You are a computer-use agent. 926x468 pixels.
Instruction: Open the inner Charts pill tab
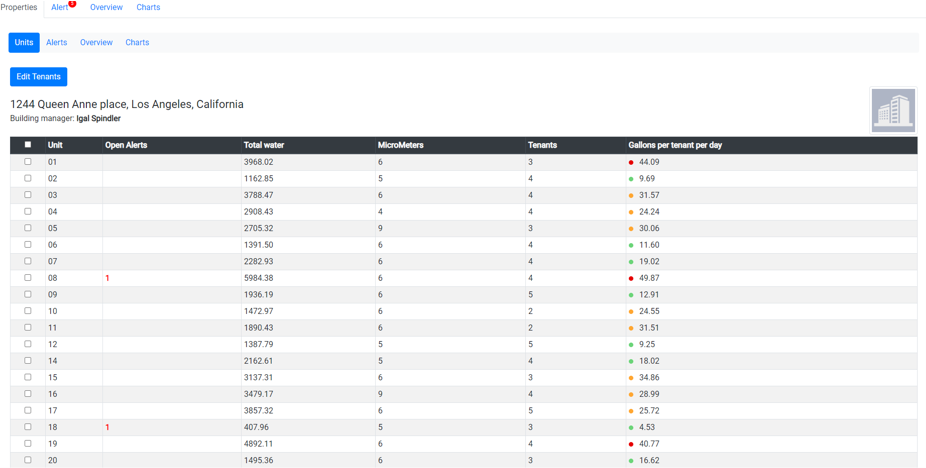point(137,43)
